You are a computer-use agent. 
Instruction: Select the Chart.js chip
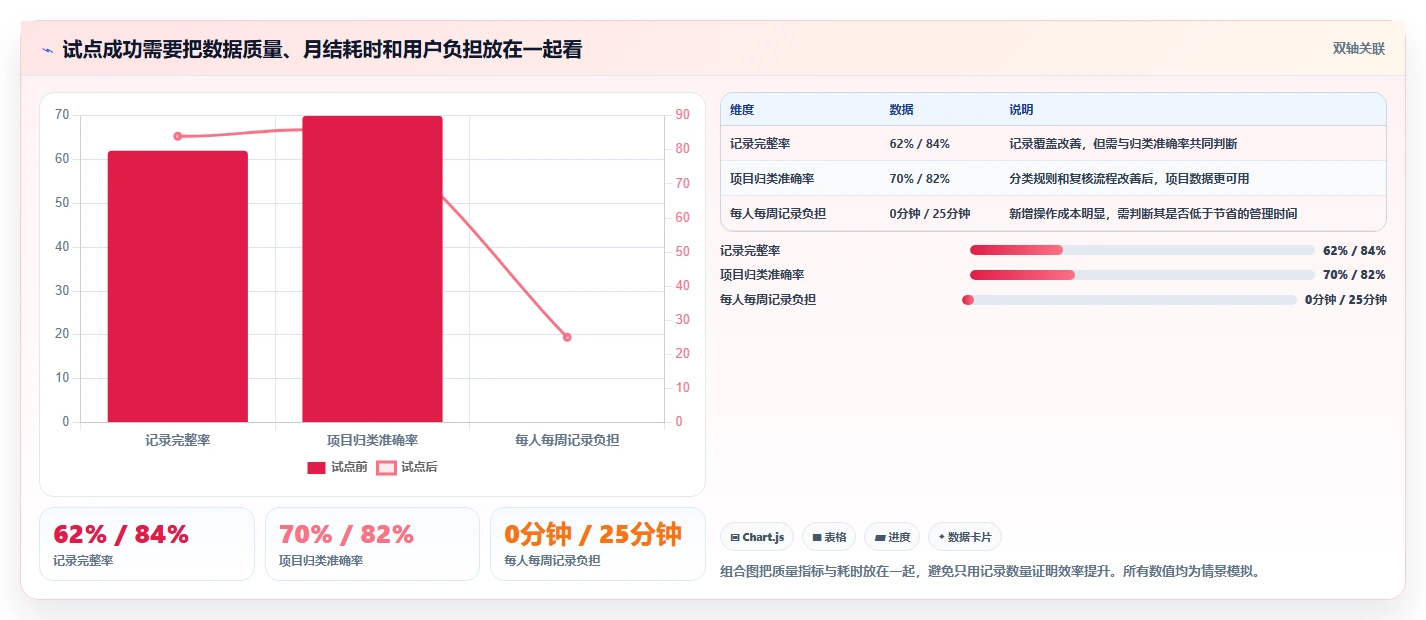[x=757, y=537]
